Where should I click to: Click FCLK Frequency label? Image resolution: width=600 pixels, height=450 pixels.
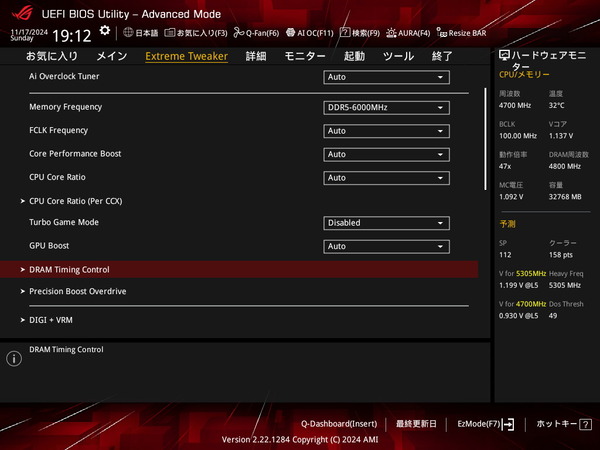pos(59,130)
